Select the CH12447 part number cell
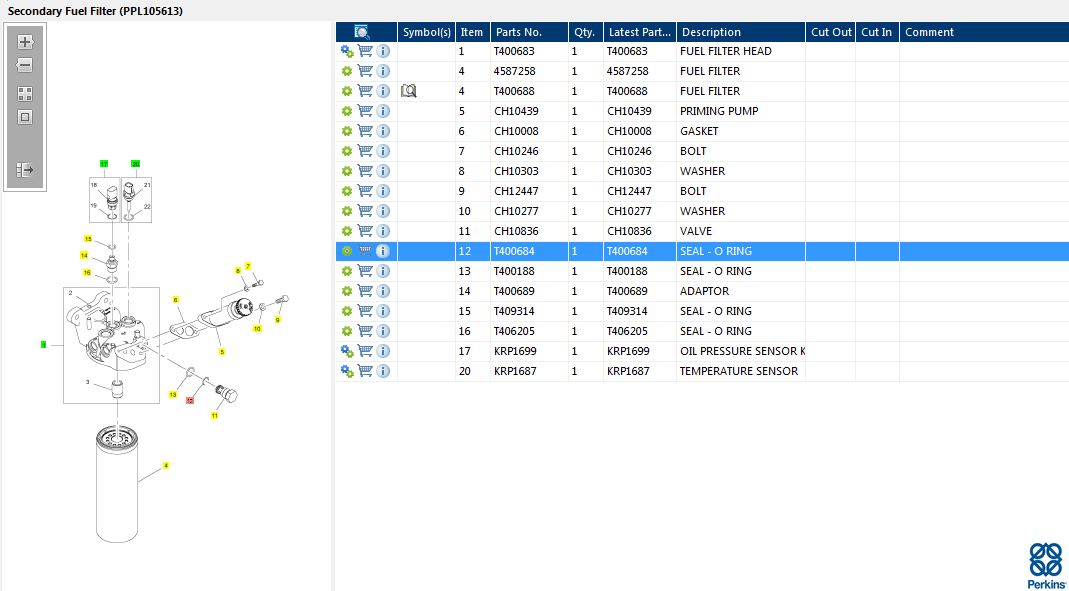 (x=529, y=191)
